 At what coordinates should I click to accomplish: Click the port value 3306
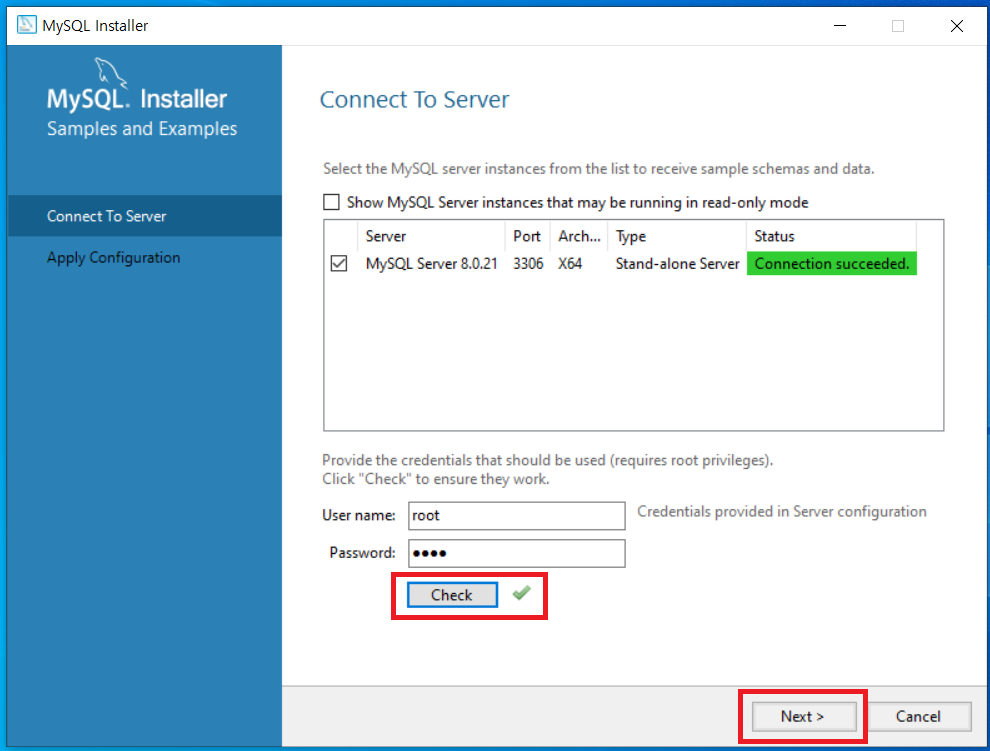528,263
